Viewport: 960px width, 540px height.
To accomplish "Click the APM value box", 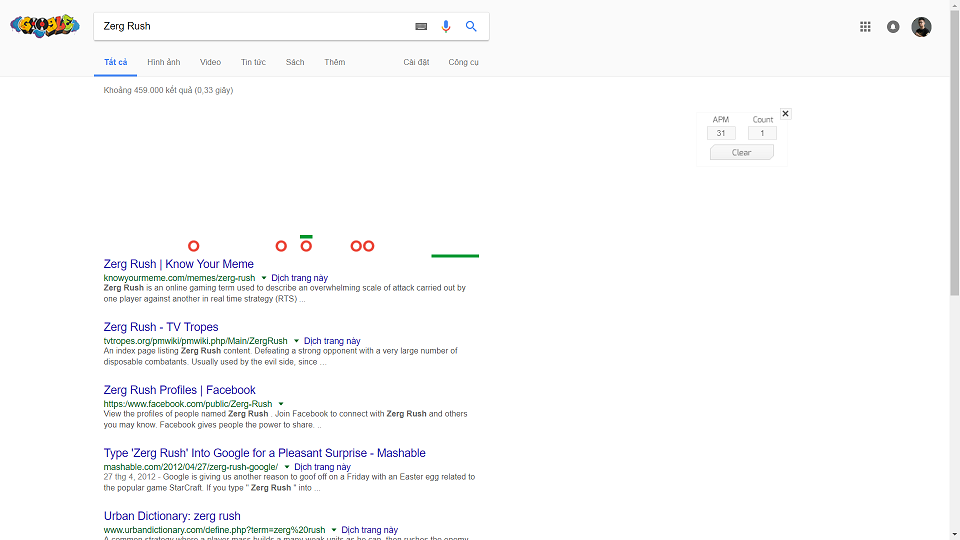I will click(x=721, y=133).
